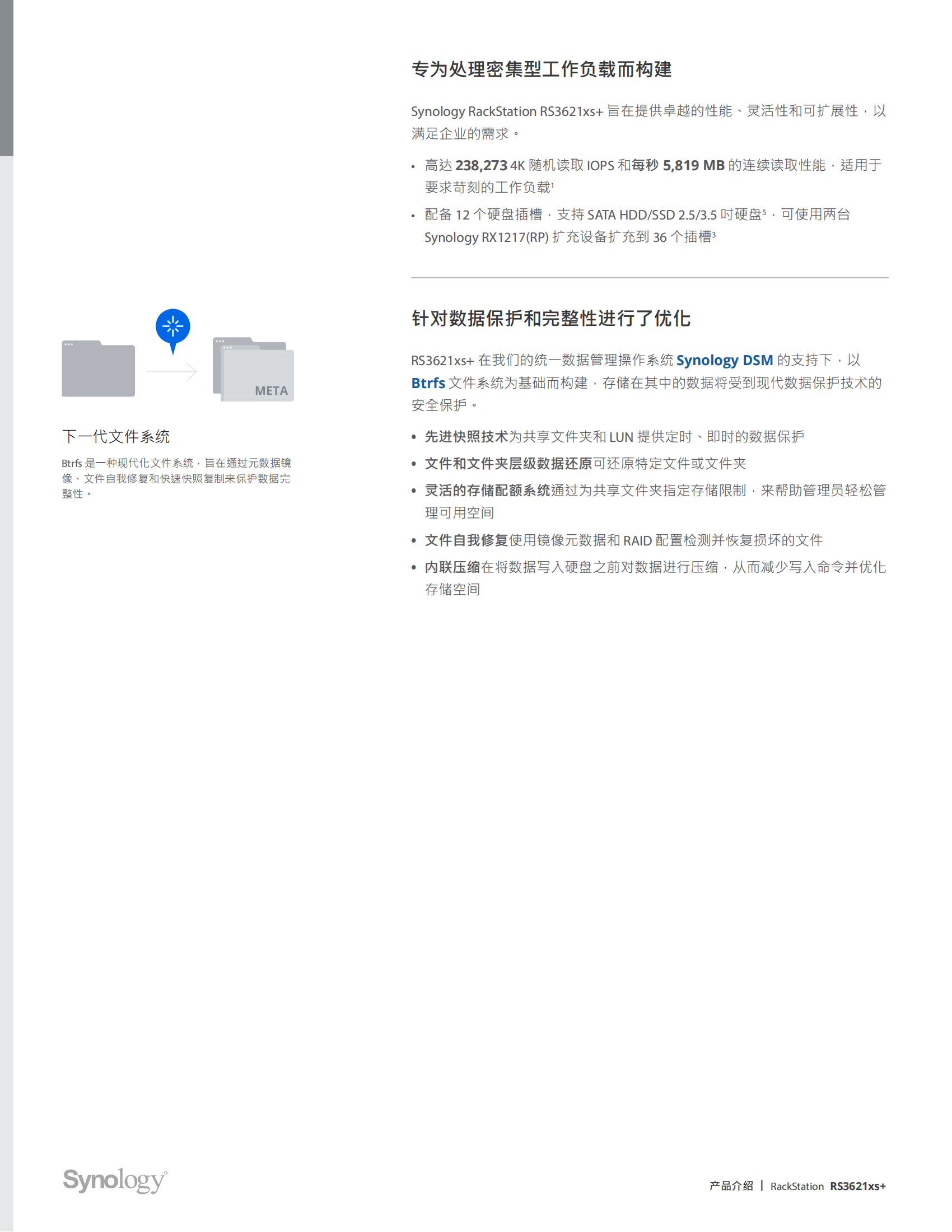Click the blue snapshot pin icon
This screenshot has width=952, height=1232.
point(172,332)
